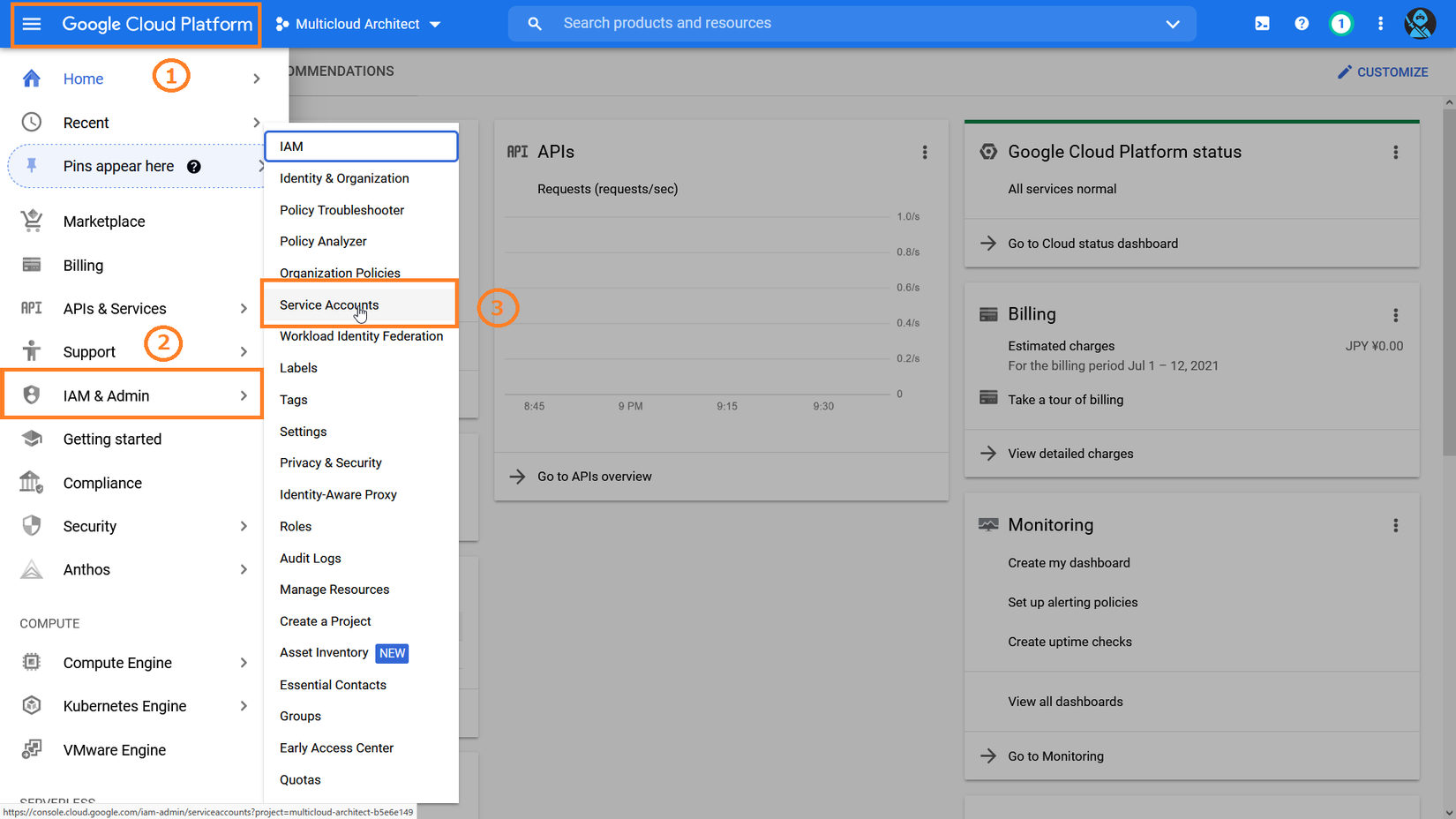Expand the search bar dropdown arrow
This screenshot has height=819, width=1456.
pos(1172,24)
